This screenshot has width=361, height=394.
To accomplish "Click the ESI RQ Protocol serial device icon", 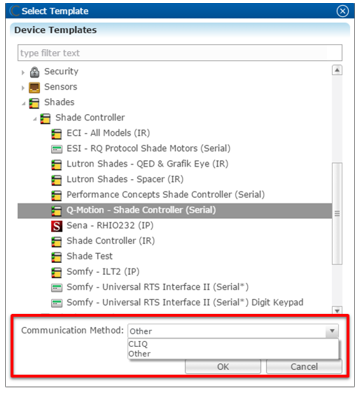I will click(x=57, y=149).
